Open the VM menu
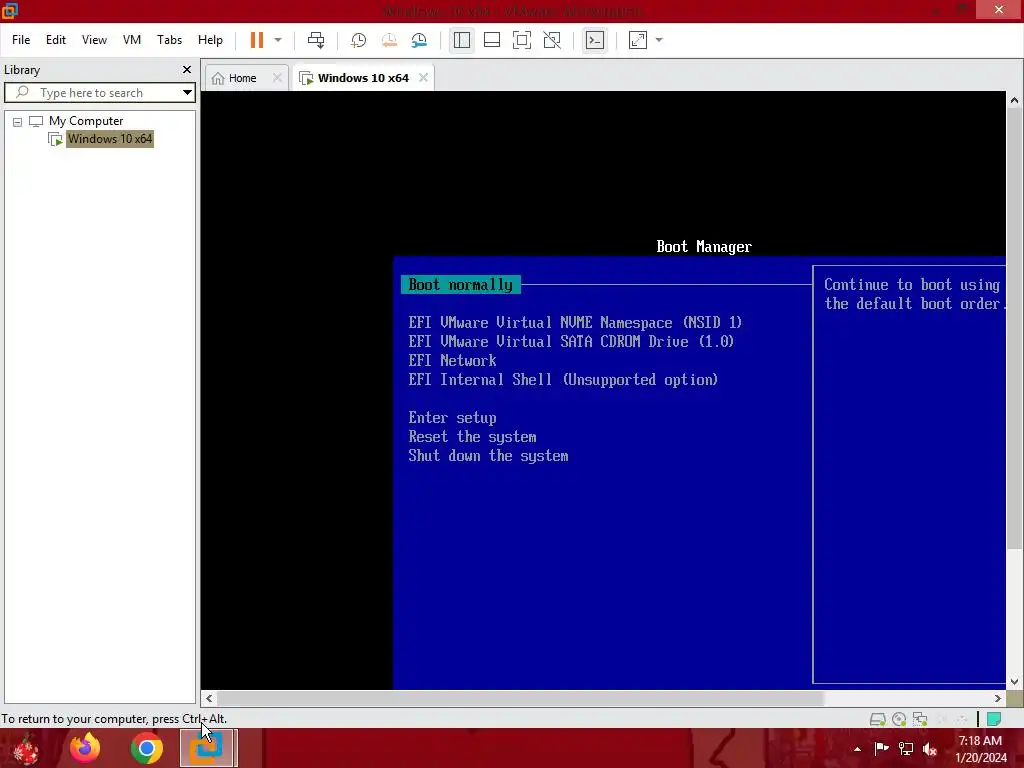This screenshot has height=768, width=1024. point(132,40)
